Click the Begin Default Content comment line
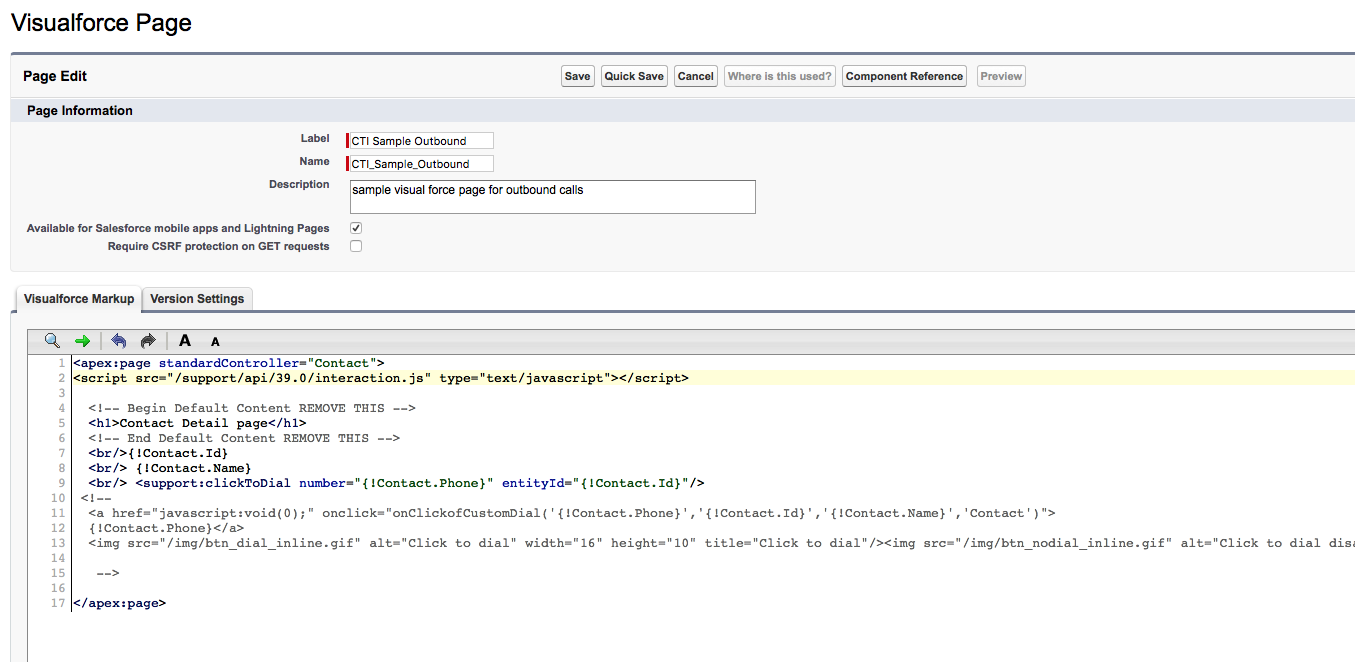 click(251, 408)
